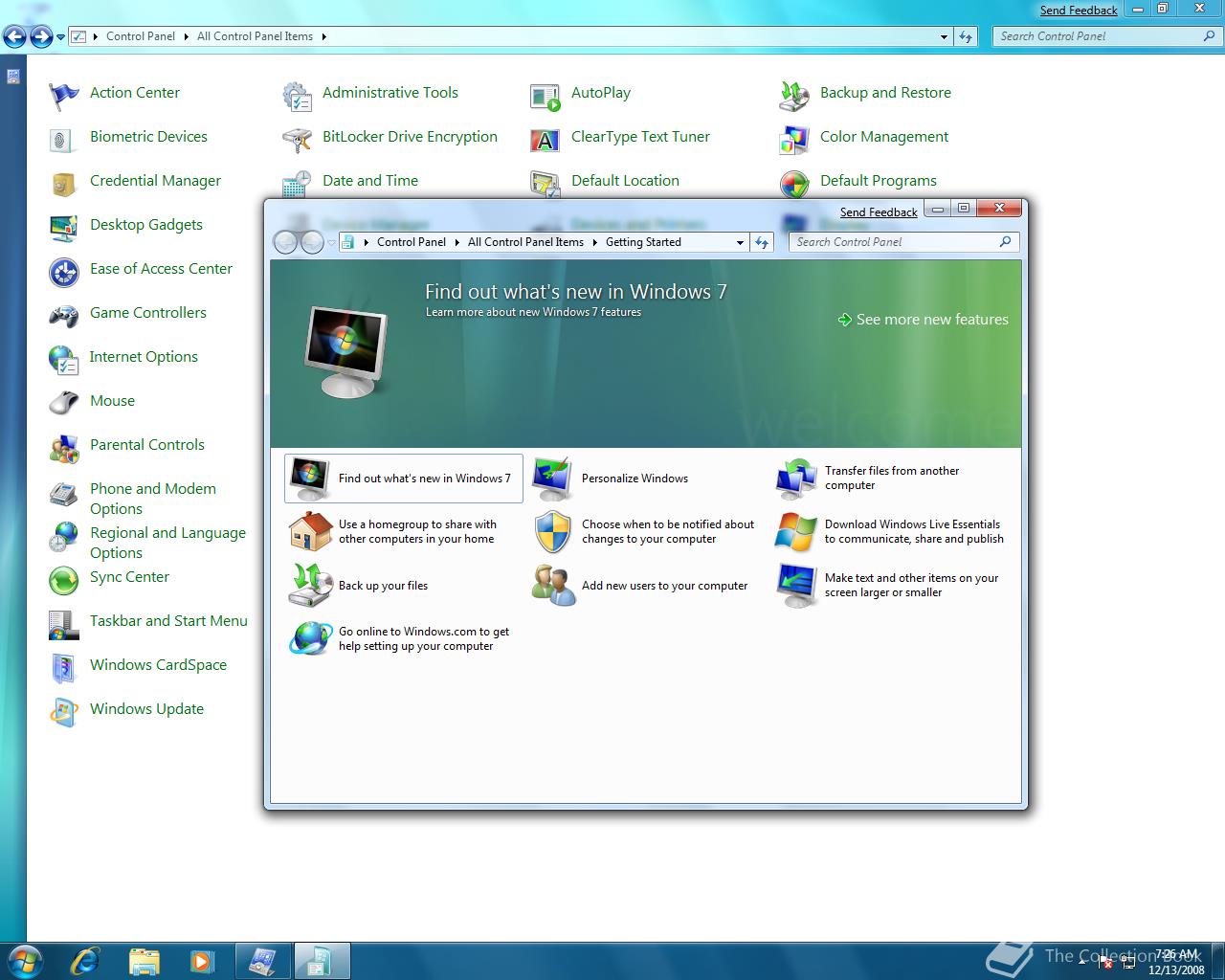Open the Color Management icon

coord(794,140)
